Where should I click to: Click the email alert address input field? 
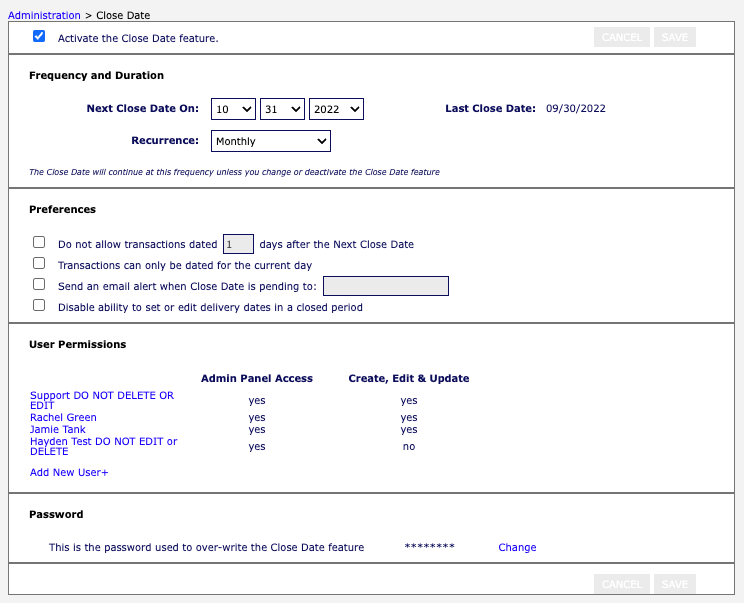click(x=385, y=287)
